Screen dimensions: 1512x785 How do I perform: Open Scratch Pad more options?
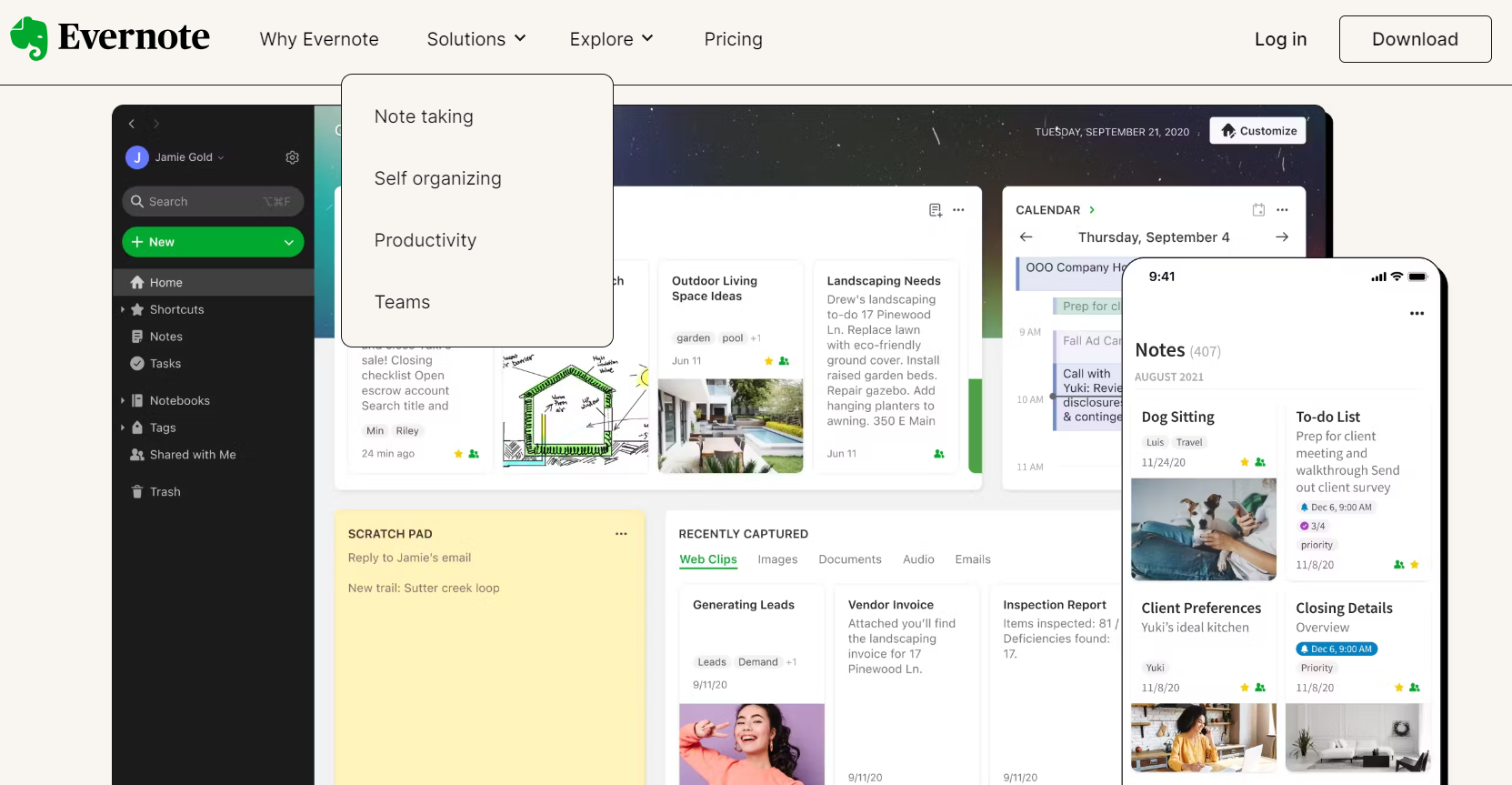click(621, 534)
